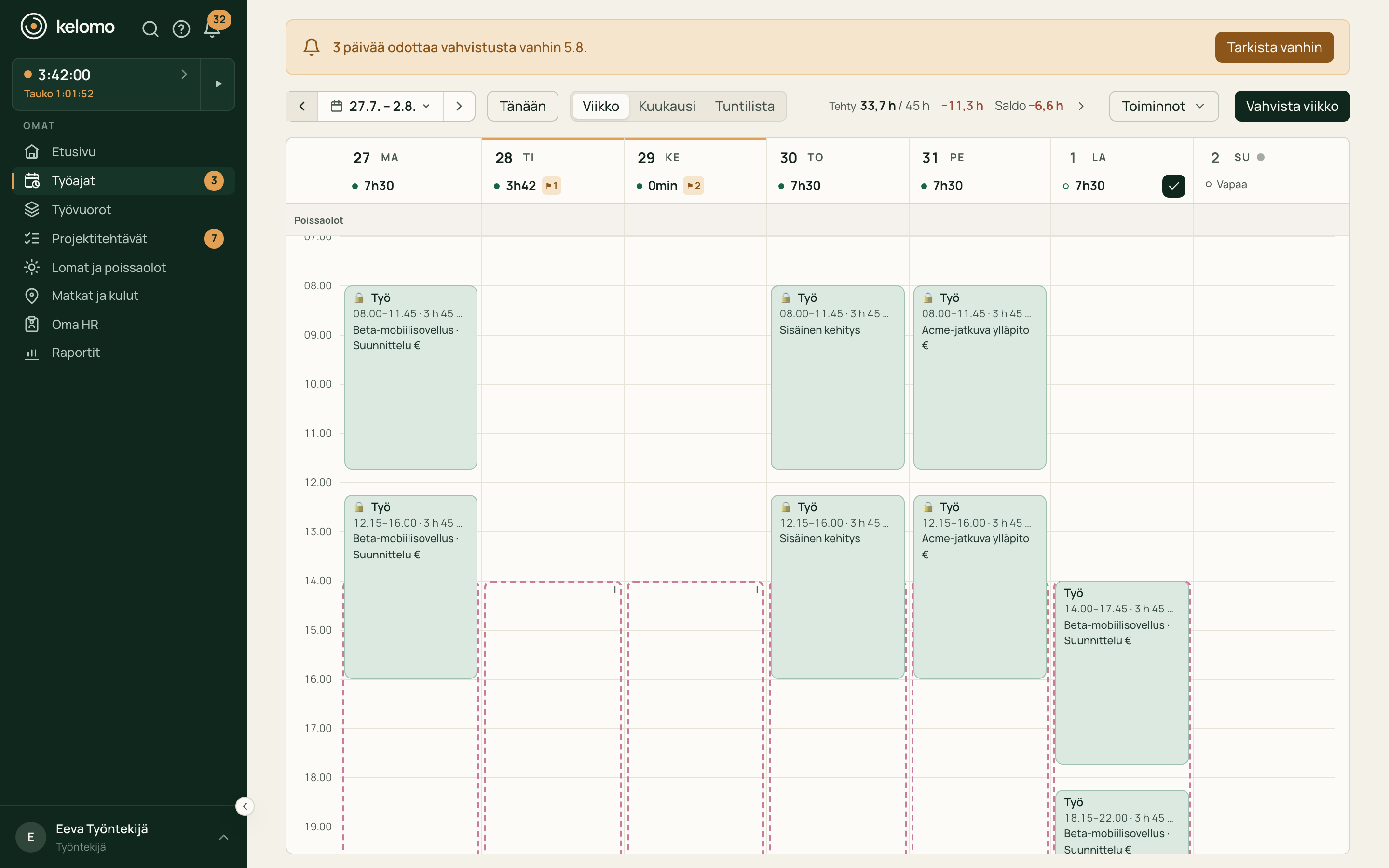Click the lock icon on Monday afternoon entry
The width and height of the screenshot is (1389, 868).
coord(359,507)
